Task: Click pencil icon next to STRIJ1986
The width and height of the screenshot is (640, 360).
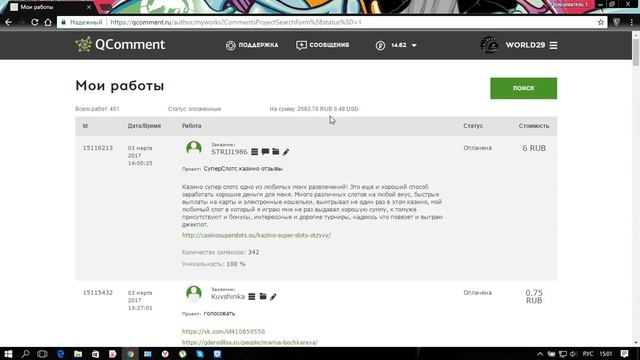Action: tap(286, 152)
